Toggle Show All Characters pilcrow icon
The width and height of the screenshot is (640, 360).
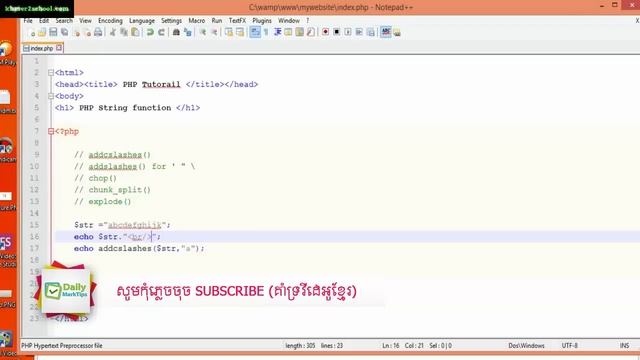click(x=266, y=32)
